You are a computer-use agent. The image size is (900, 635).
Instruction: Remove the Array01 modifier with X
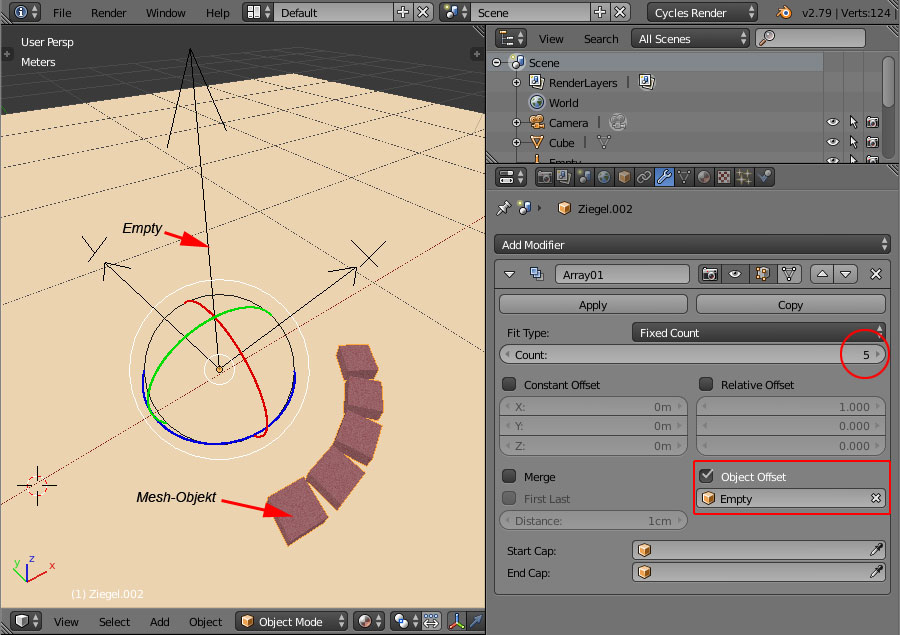click(876, 274)
